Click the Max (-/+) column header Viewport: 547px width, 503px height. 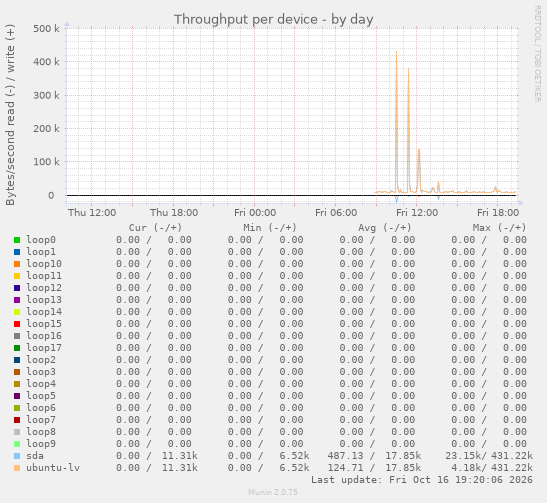click(499, 228)
